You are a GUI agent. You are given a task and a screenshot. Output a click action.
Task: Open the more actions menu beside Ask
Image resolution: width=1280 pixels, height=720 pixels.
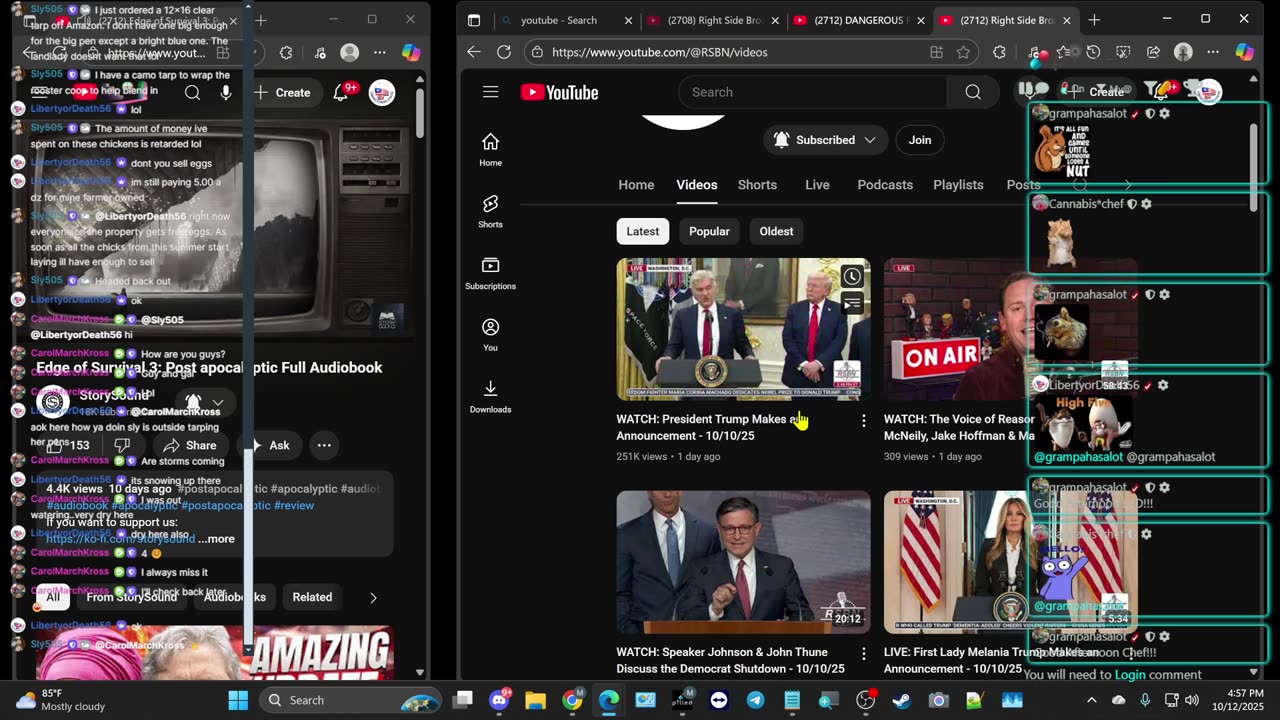click(x=324, y=445)
